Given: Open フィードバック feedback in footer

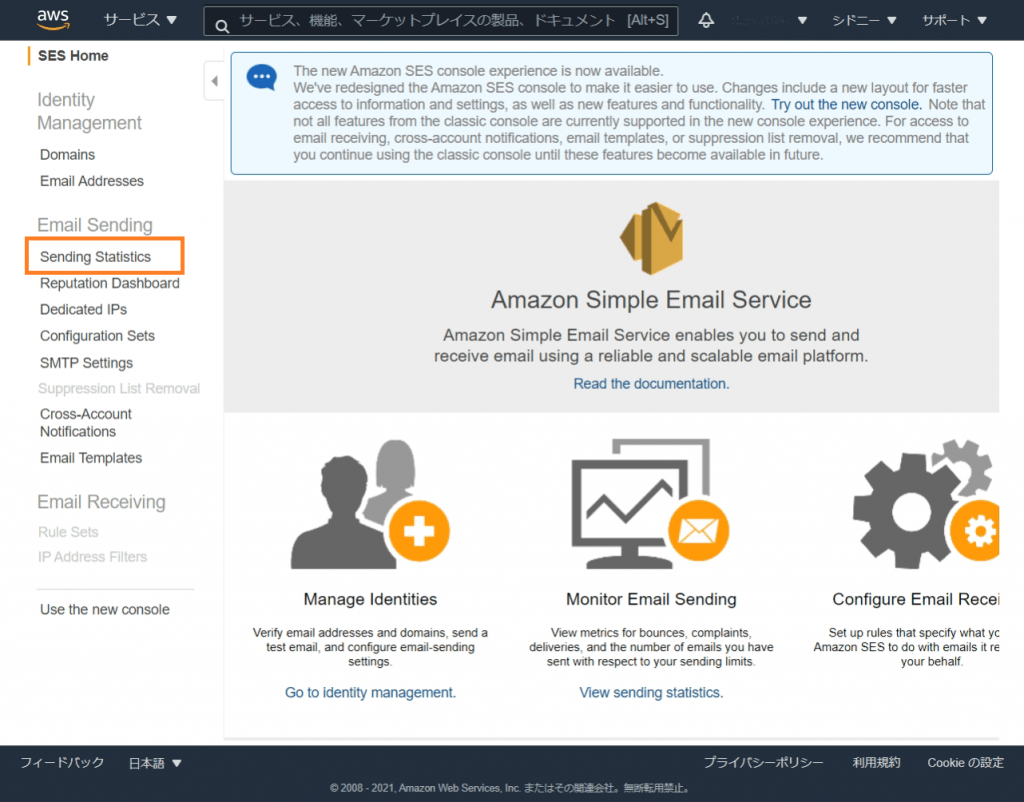Looking at the screenshot, I should click(62, 763).
